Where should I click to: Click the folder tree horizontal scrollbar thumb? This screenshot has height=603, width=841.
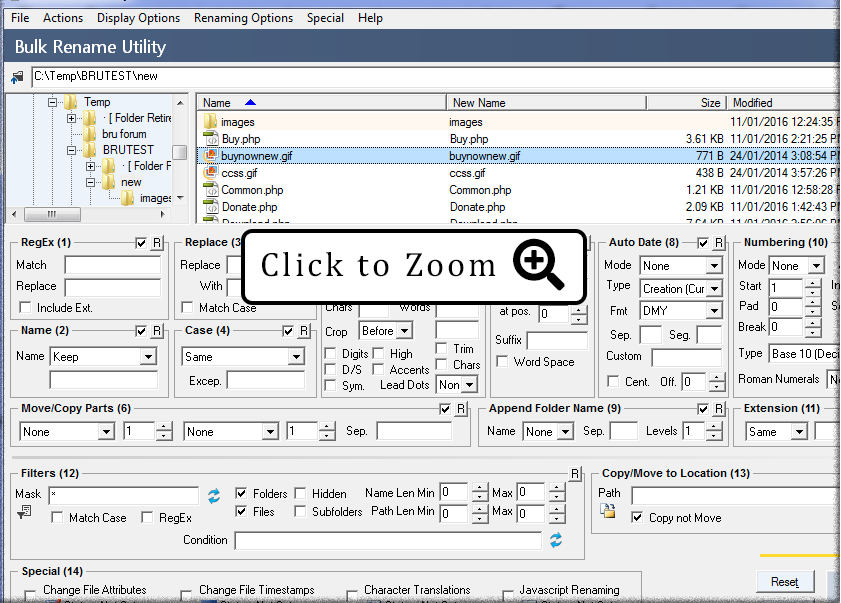52,215
